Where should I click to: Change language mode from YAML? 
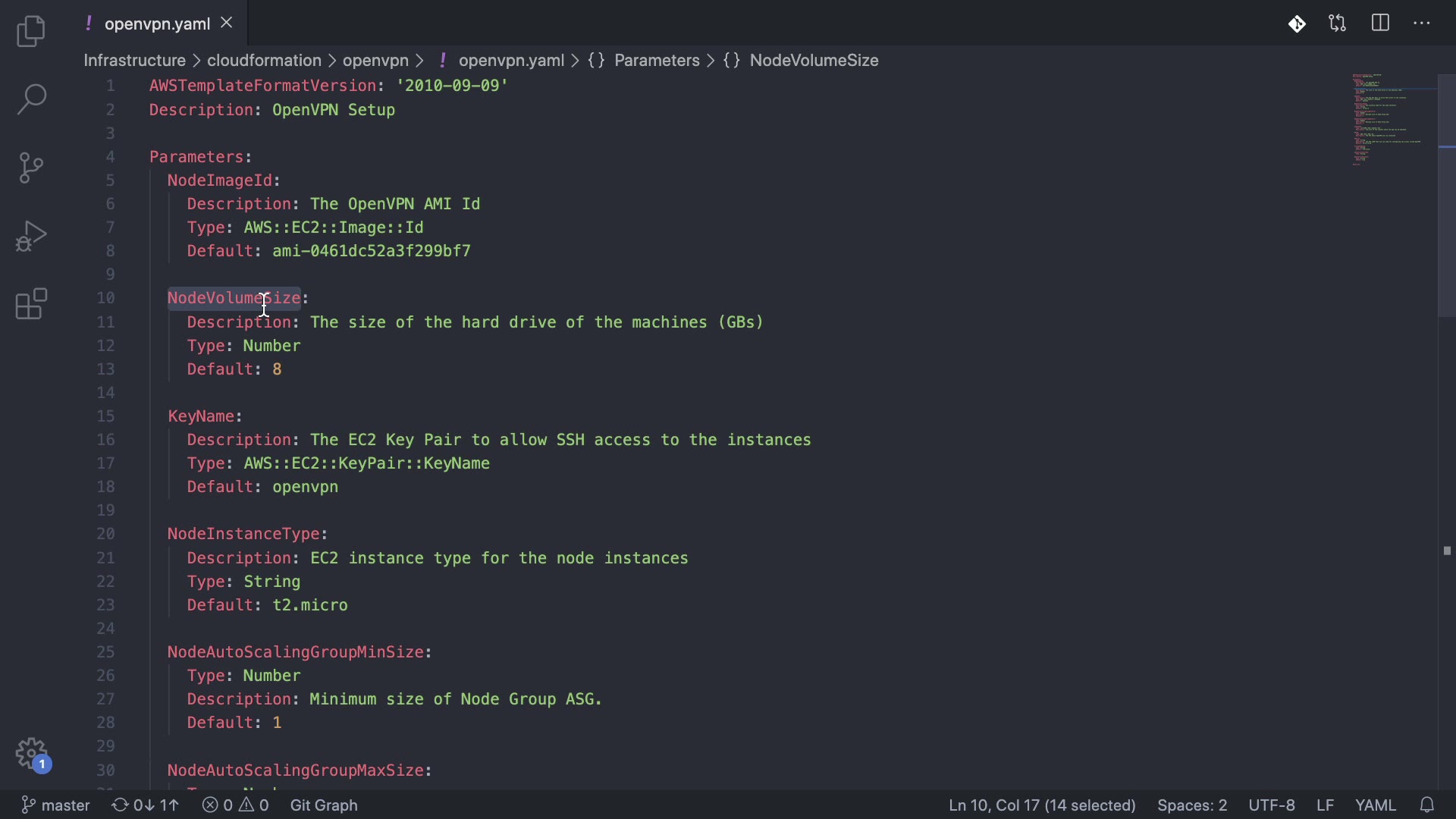pyautogui.click(x=1375, y=805)
